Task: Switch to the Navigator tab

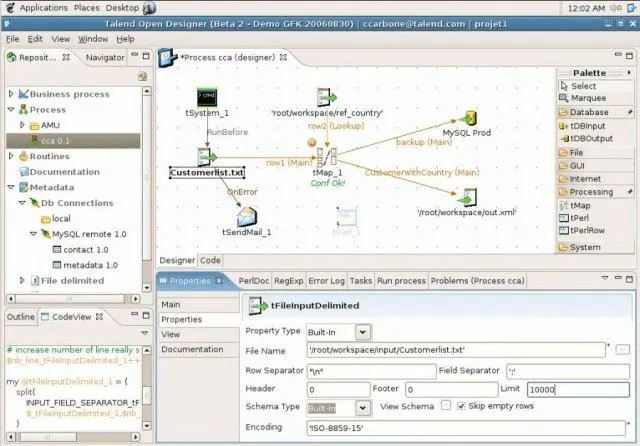Action: coord(105,58)
